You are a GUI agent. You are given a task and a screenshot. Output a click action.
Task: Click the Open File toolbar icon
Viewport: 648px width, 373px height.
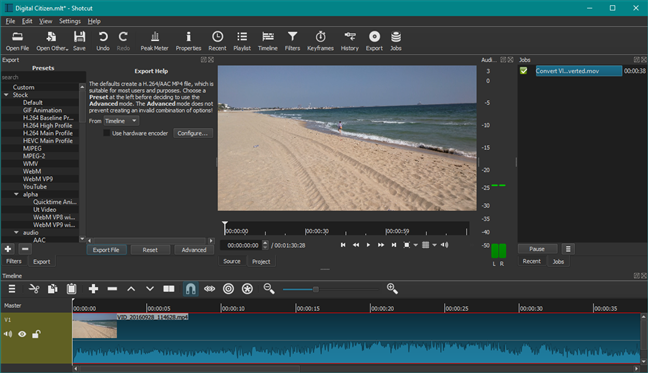click(x=17, y=41)
